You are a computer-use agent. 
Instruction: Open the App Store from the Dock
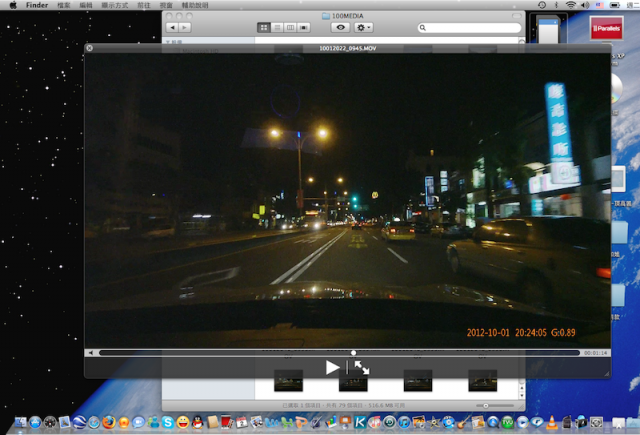35,422
